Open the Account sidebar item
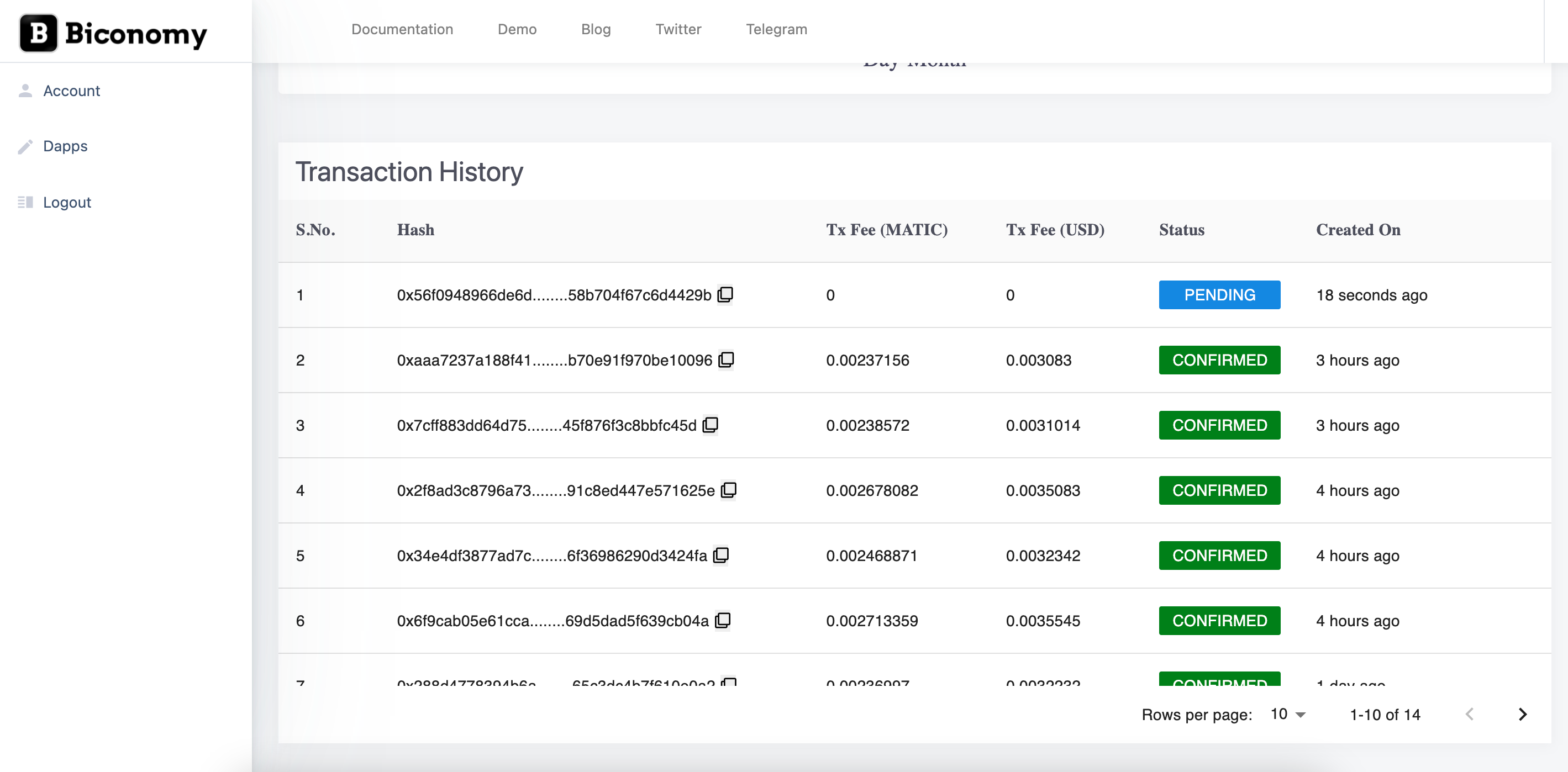Screen dimensions: 1568x772 click(71, 91)
